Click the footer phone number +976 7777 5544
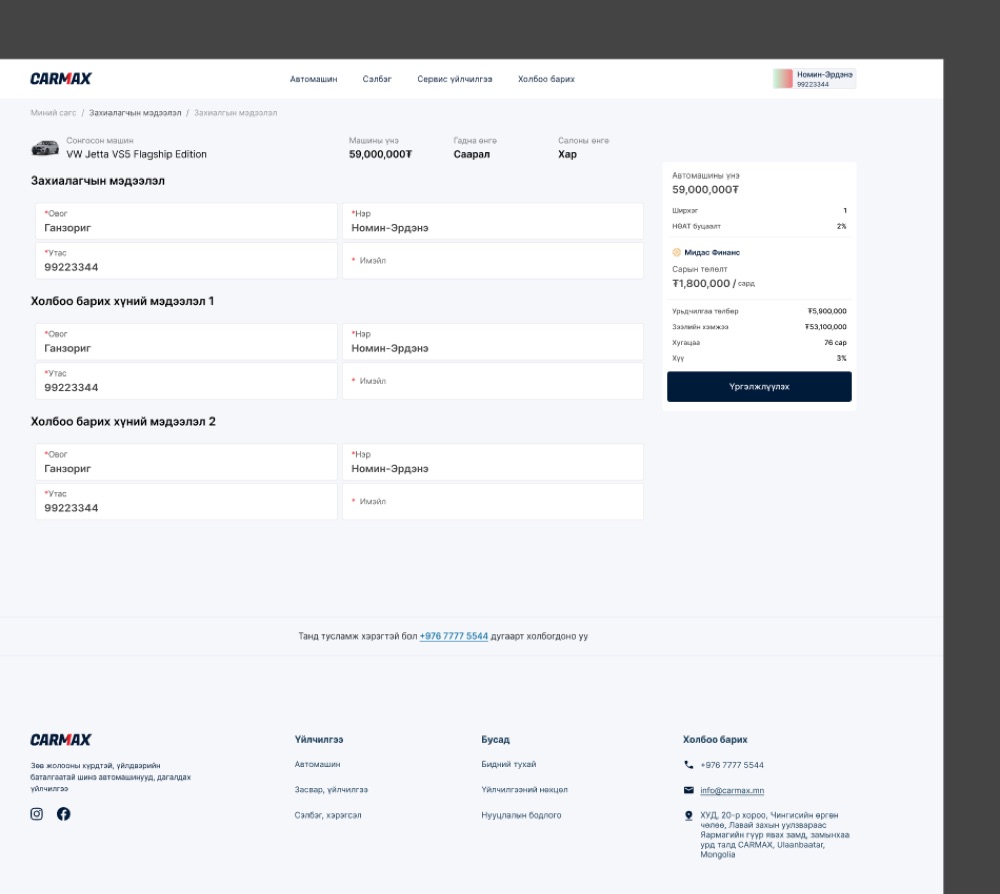Screen dimensions: 1000x894 tap(732, 765)
